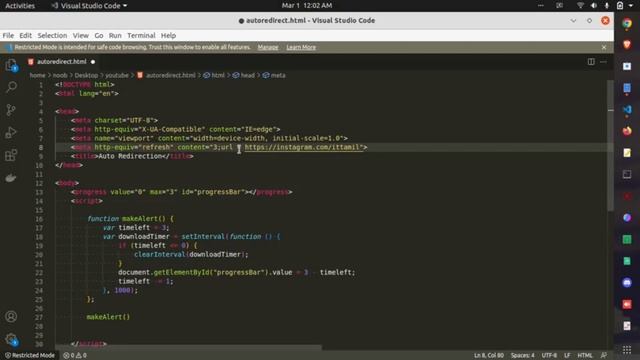Open the yellow notes app in dock
This screenshot has width=640, height=360.
point(627,153)
